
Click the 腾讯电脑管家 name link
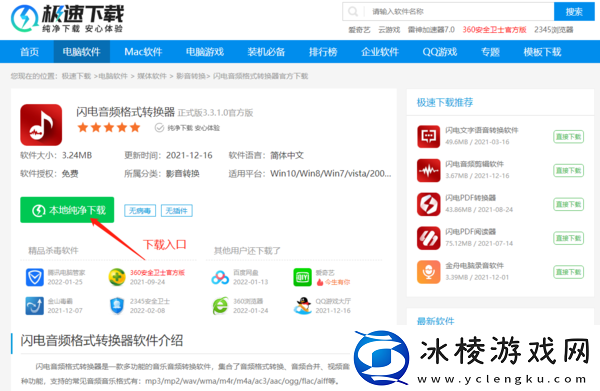pos(66,273)
